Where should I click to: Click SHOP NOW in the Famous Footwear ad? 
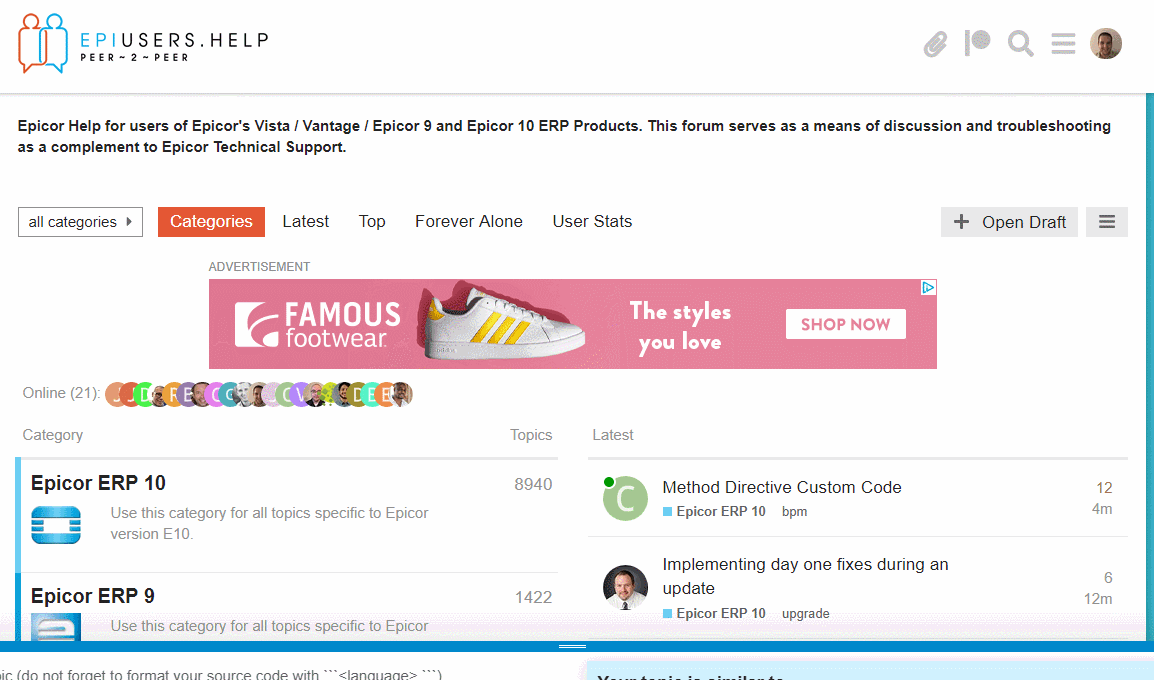coord(846,324)
